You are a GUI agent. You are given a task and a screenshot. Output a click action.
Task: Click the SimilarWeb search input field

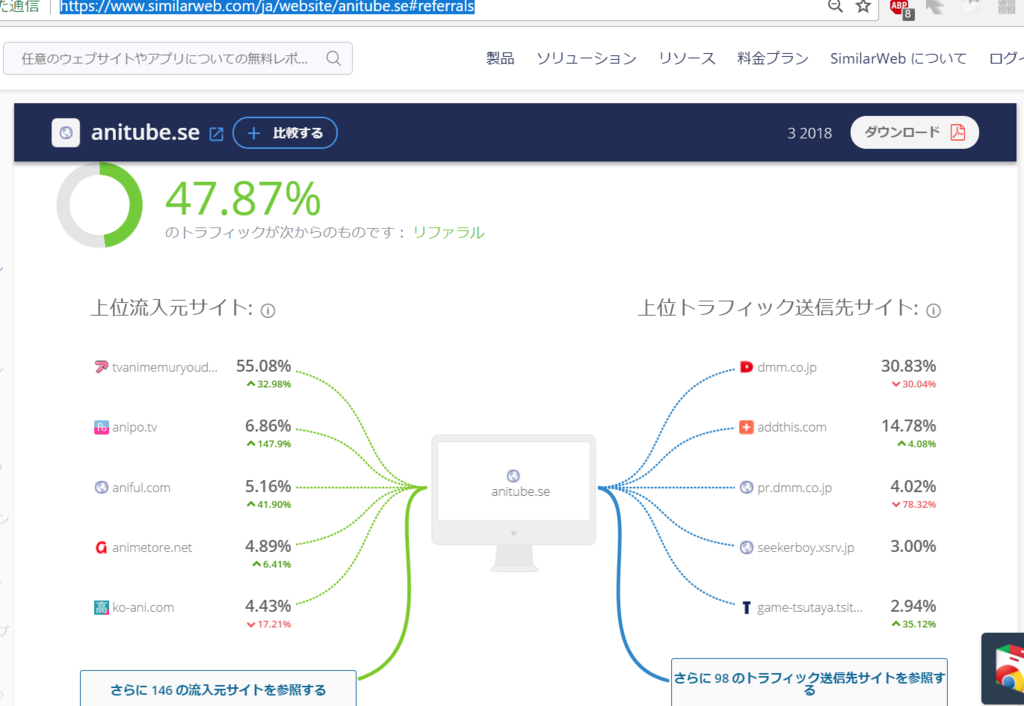point(178,58)
